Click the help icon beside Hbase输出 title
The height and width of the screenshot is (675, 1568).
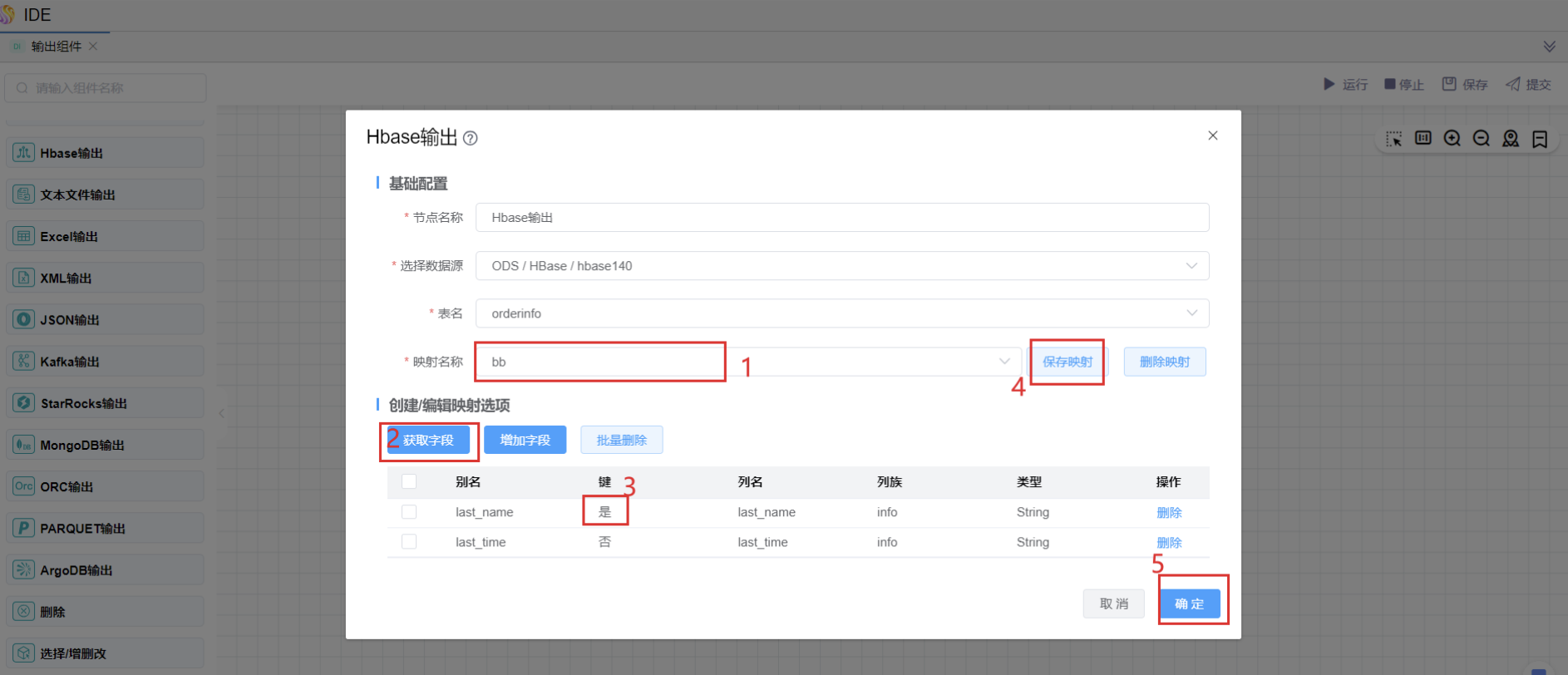tap(470, 139)
